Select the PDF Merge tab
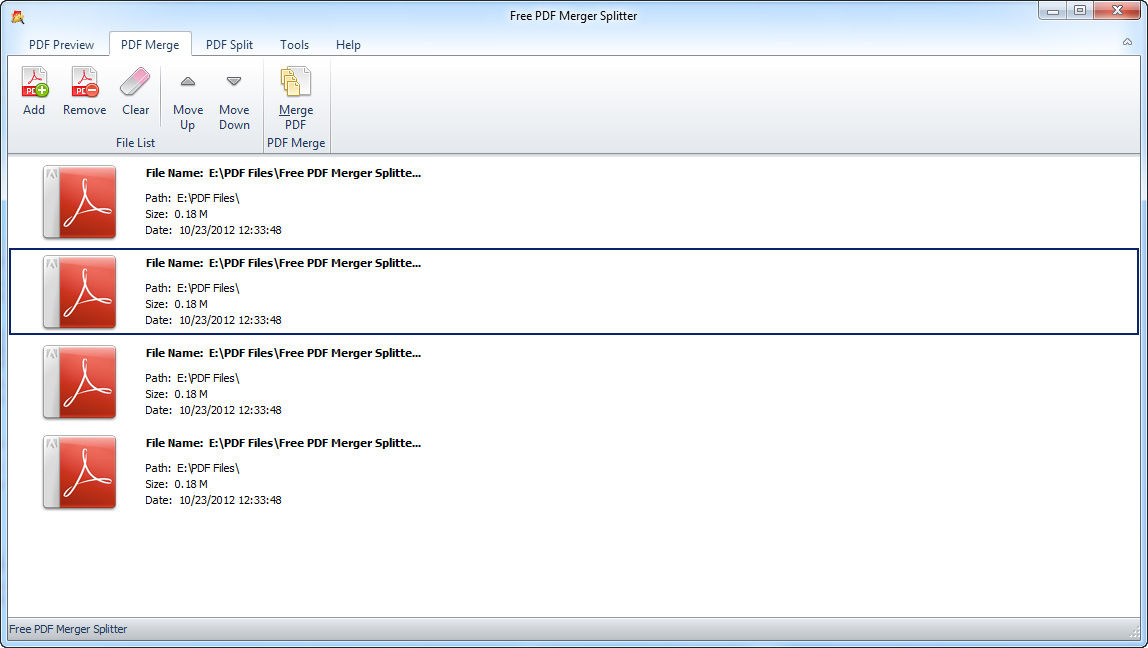The image size is (1148, 648). click(x=150, y=45)
